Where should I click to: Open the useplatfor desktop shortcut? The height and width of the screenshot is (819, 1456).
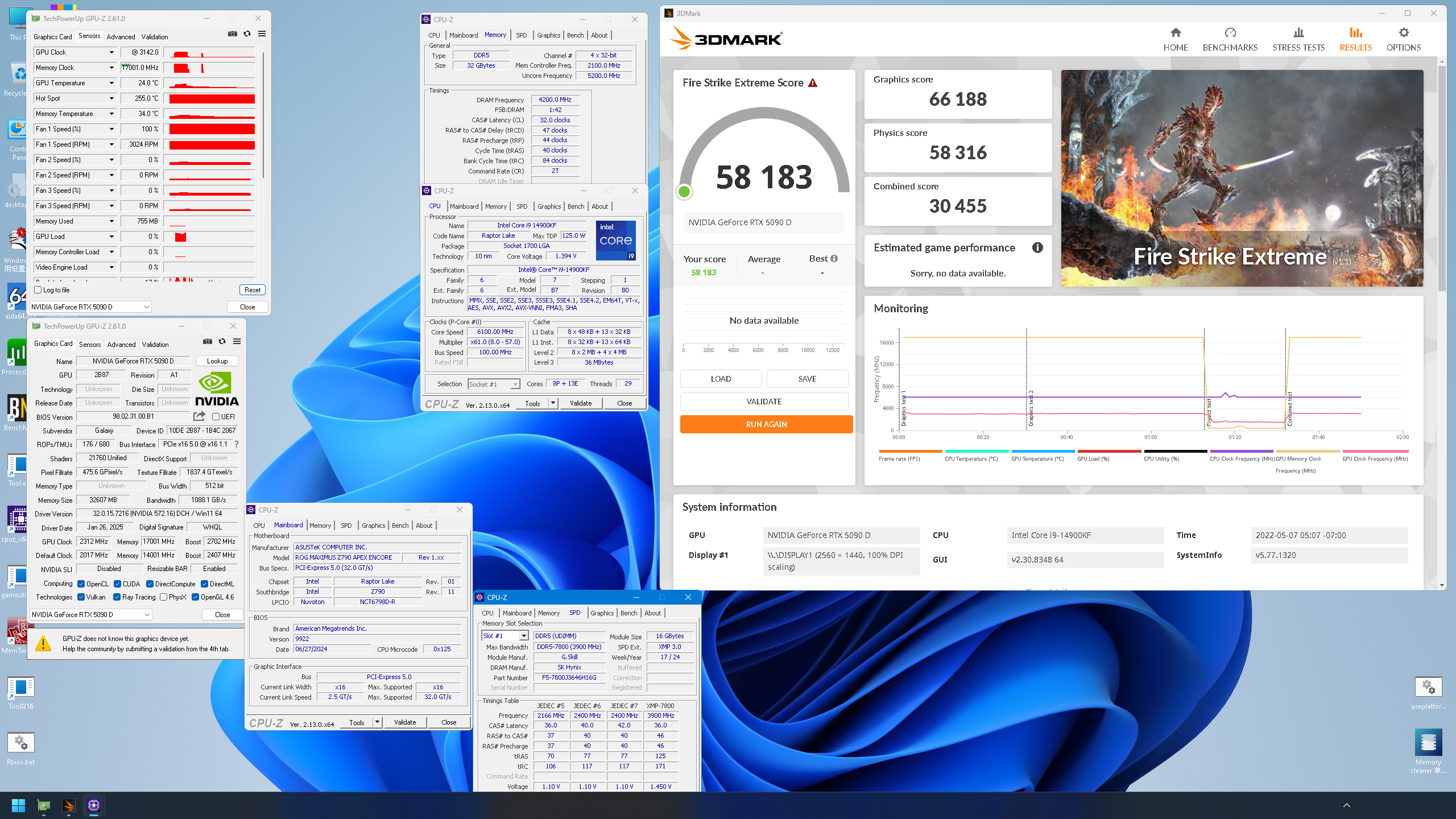[x=1428, y=693]
